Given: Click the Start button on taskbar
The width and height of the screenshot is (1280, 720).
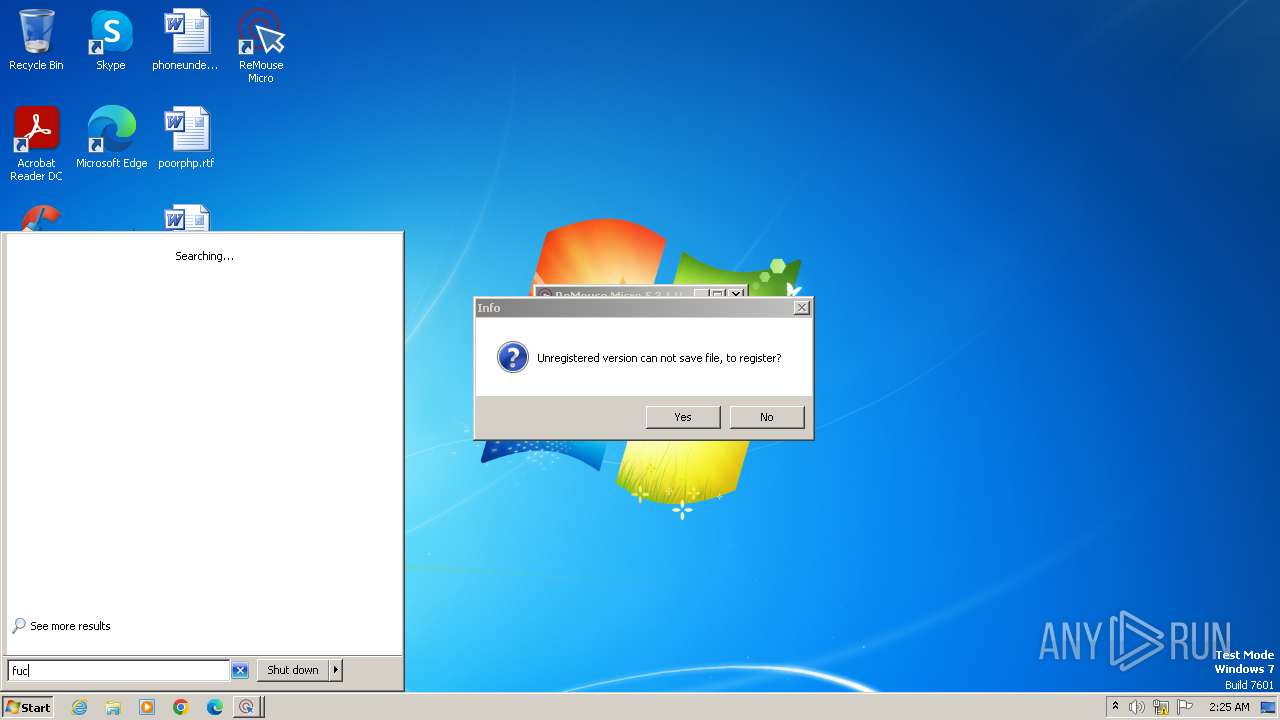Looking at the screenshot, I should pyautogui.click(x=28, y=707).
